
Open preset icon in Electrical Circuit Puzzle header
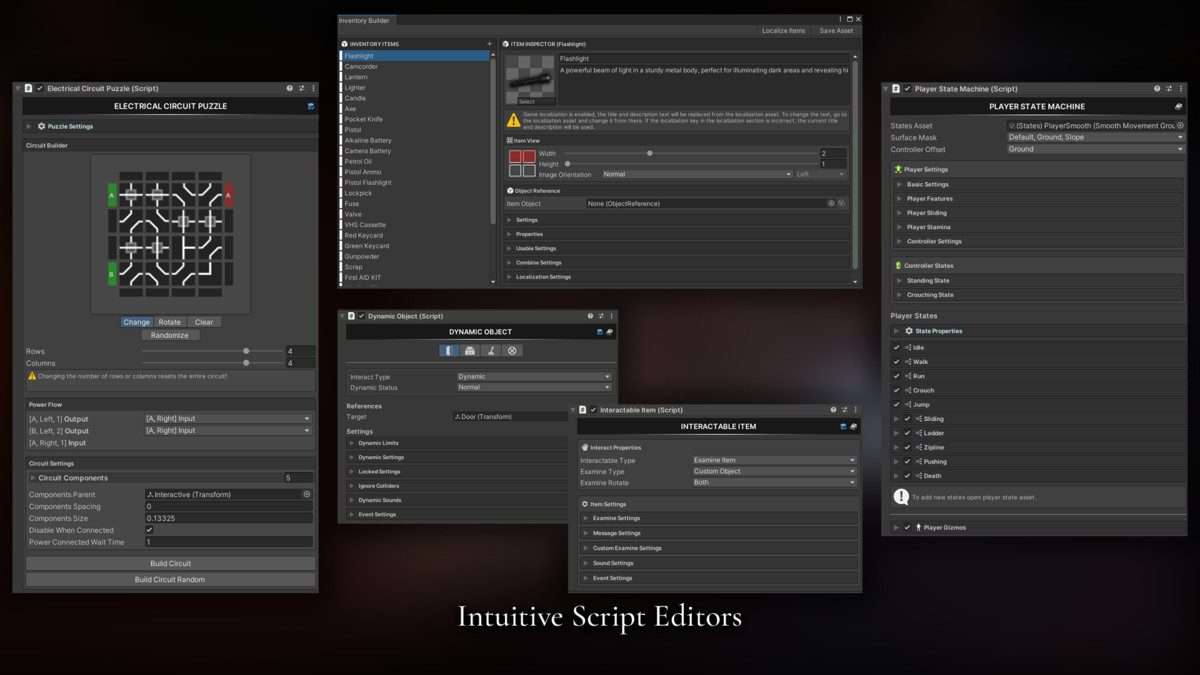point(301,89)
